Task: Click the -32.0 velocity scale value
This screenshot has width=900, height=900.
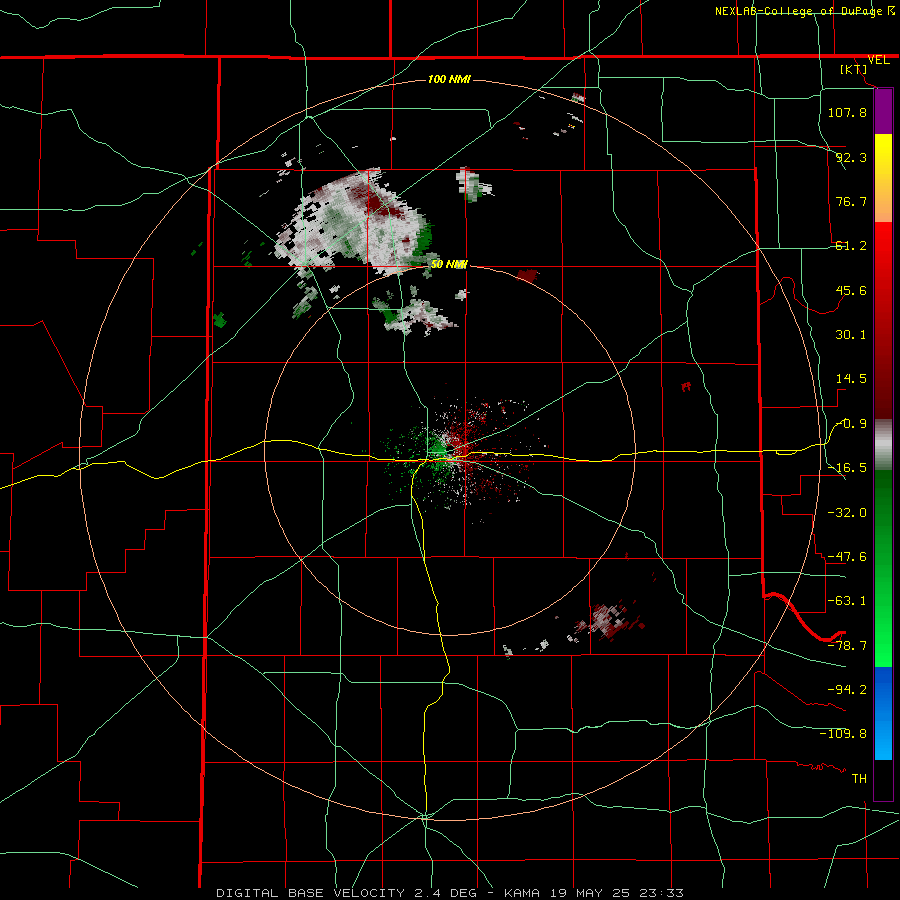Action: 847,512
